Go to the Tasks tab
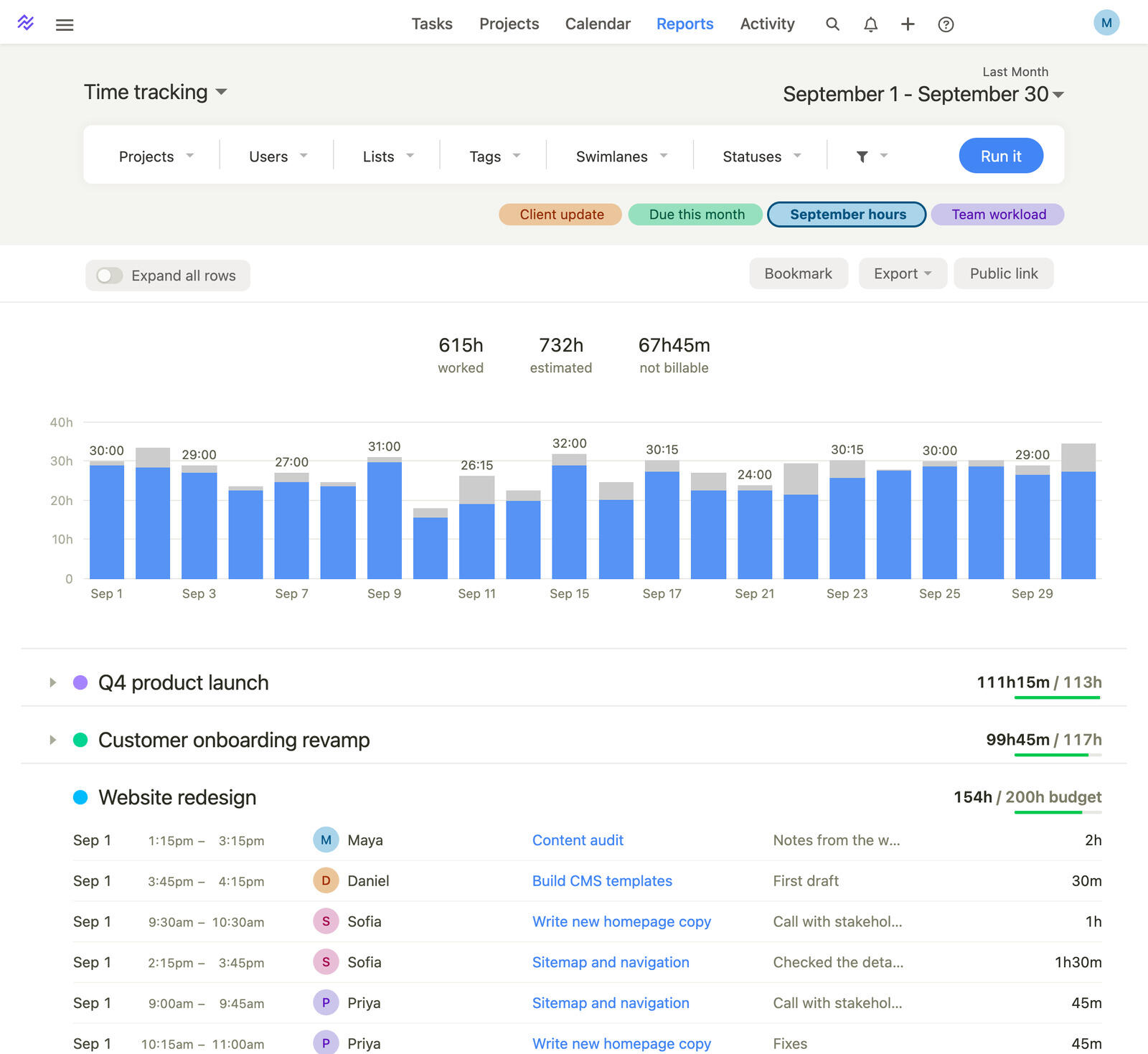The image size is (1148, 1054). (432, 24)
